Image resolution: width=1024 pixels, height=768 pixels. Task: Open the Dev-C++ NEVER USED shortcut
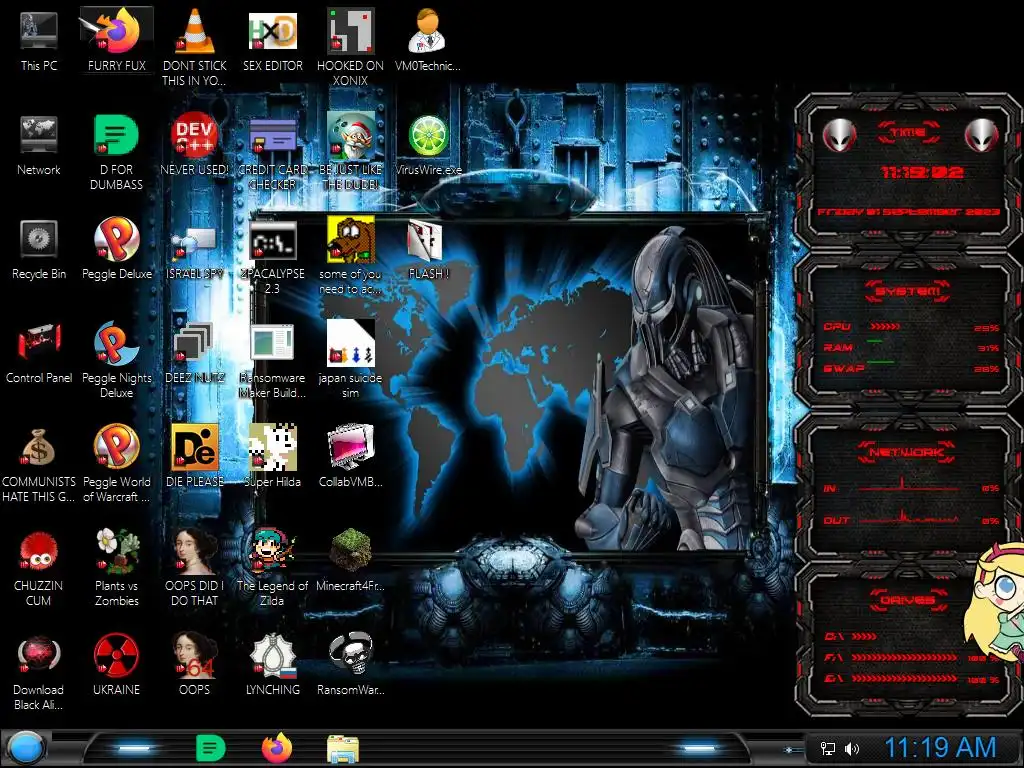195,135
